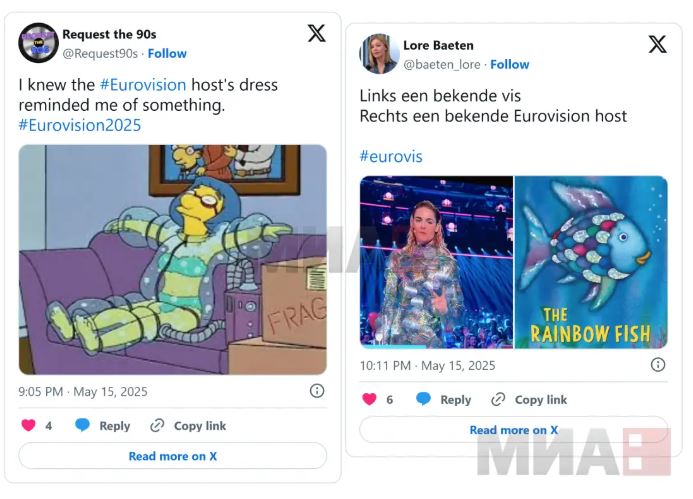693x499 pixels.
Task: Open the #Eurovision hashtag link
Action: pyautogui.click(x=143, y=84)
